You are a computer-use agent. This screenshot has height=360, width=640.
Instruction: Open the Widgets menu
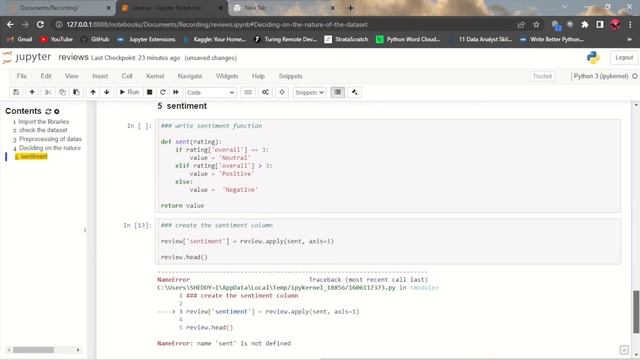coord(227,76)
